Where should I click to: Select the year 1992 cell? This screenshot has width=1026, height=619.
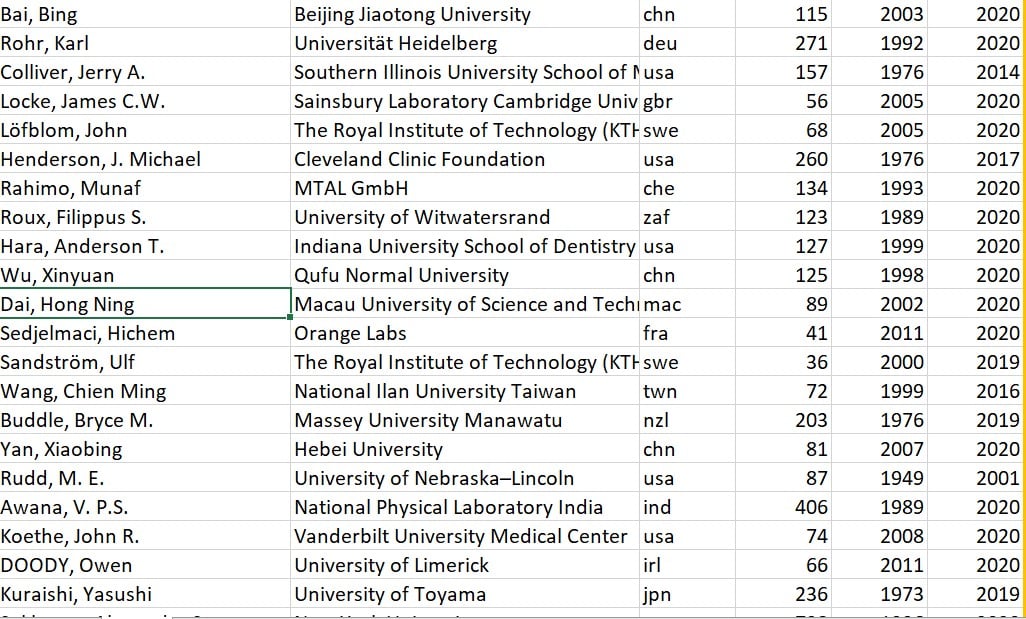879,43
